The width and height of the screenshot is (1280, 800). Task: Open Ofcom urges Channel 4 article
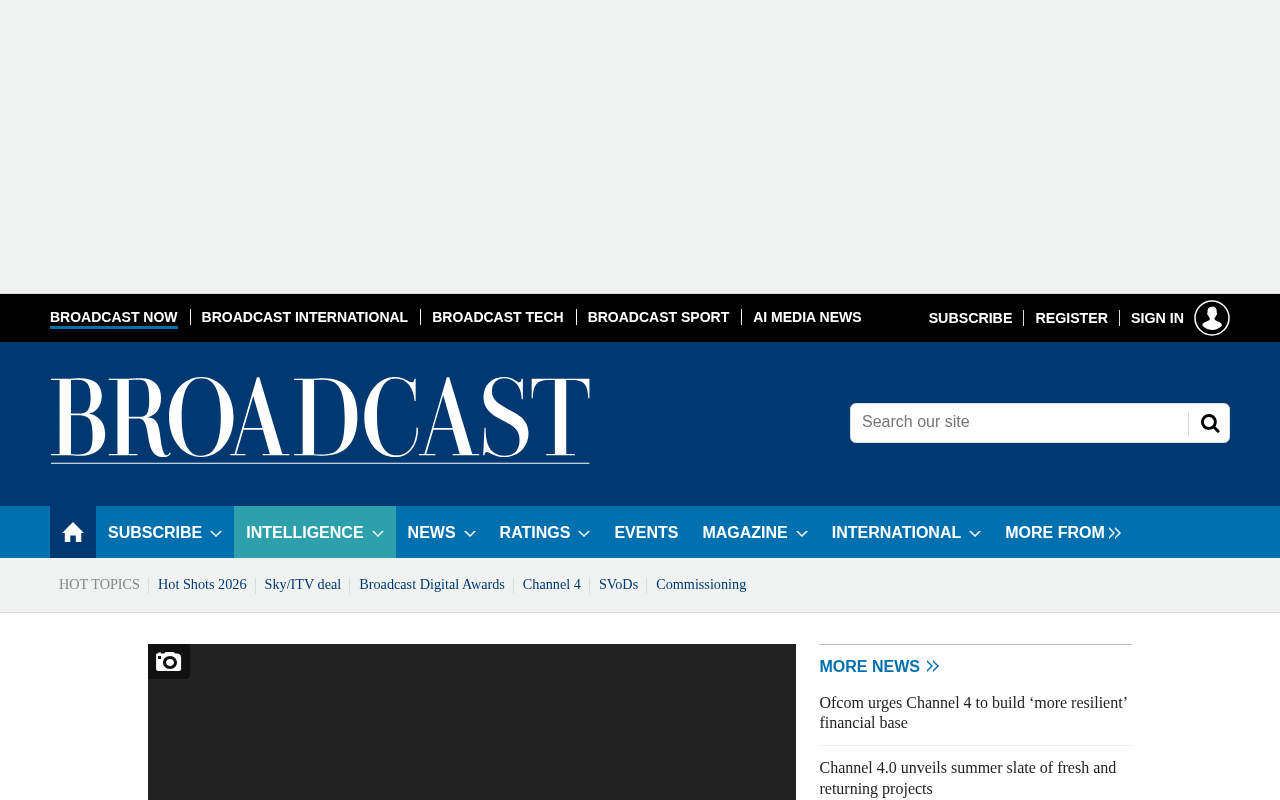(975, 713)
